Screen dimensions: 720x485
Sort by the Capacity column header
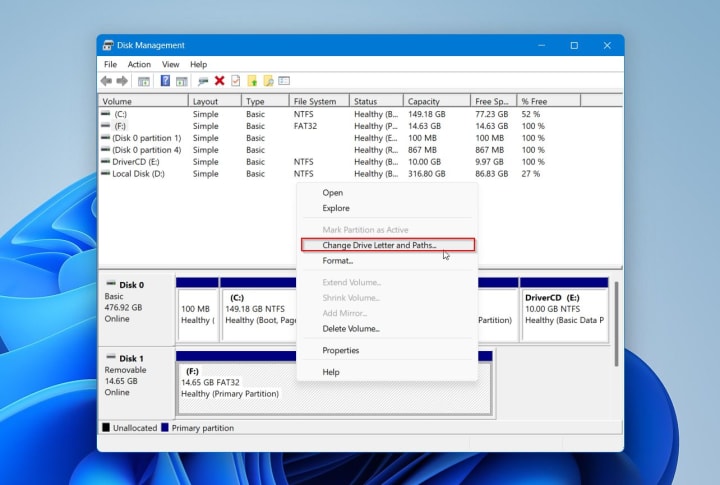coord(437,101)
